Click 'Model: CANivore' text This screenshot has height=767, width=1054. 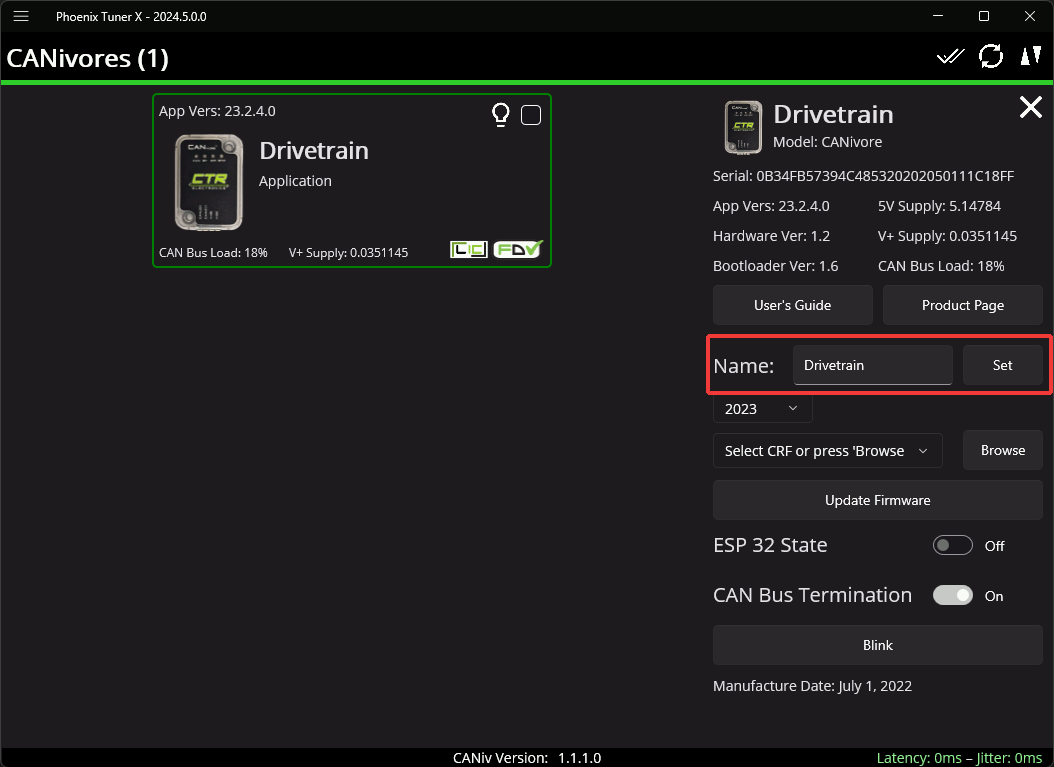pos(827,142)
